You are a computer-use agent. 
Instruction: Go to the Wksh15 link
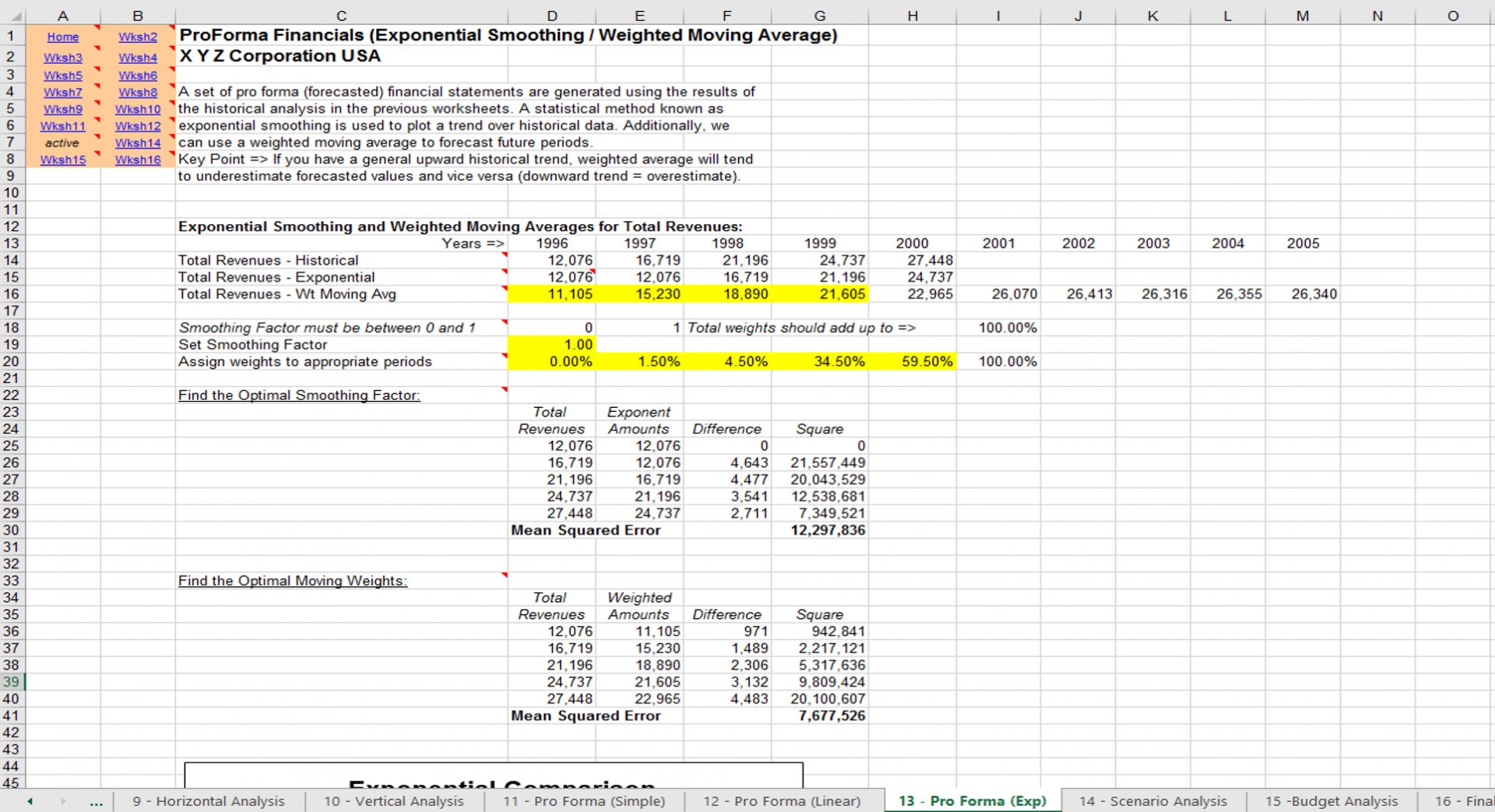(x=63, y=160)
